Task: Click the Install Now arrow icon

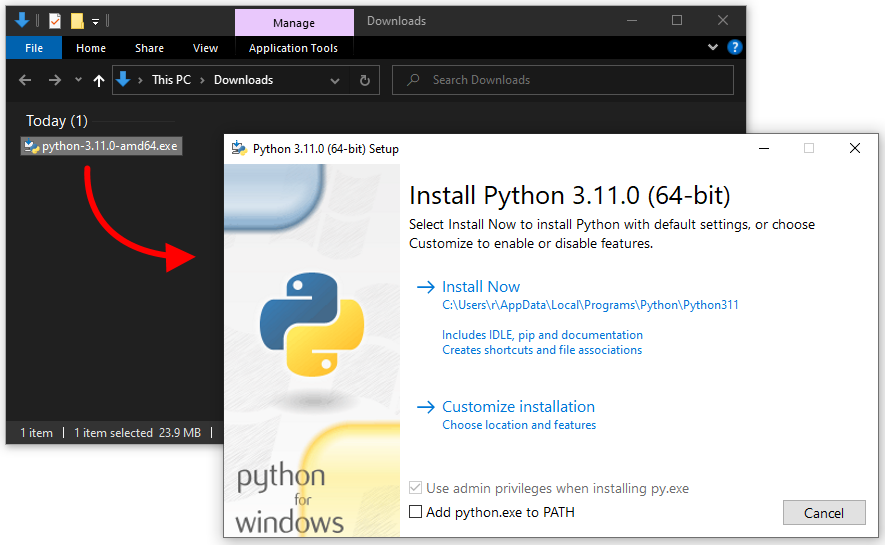Action: click(x=426, y=287)
